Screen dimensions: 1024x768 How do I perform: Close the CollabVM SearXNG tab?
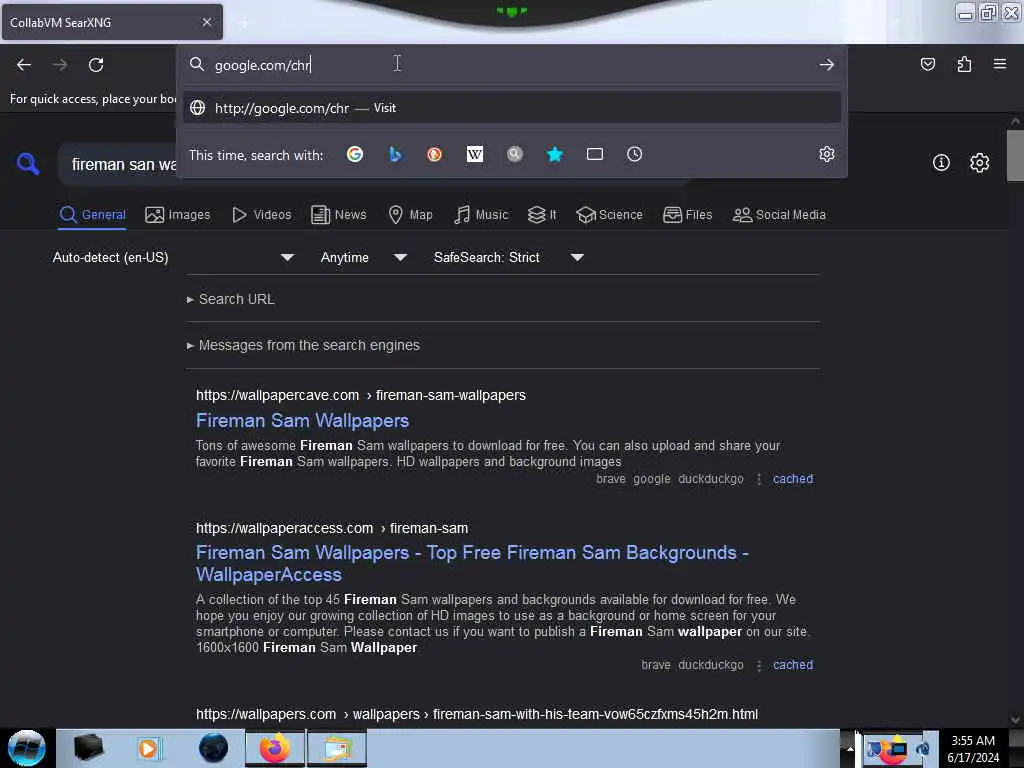[x=207, y=22]
